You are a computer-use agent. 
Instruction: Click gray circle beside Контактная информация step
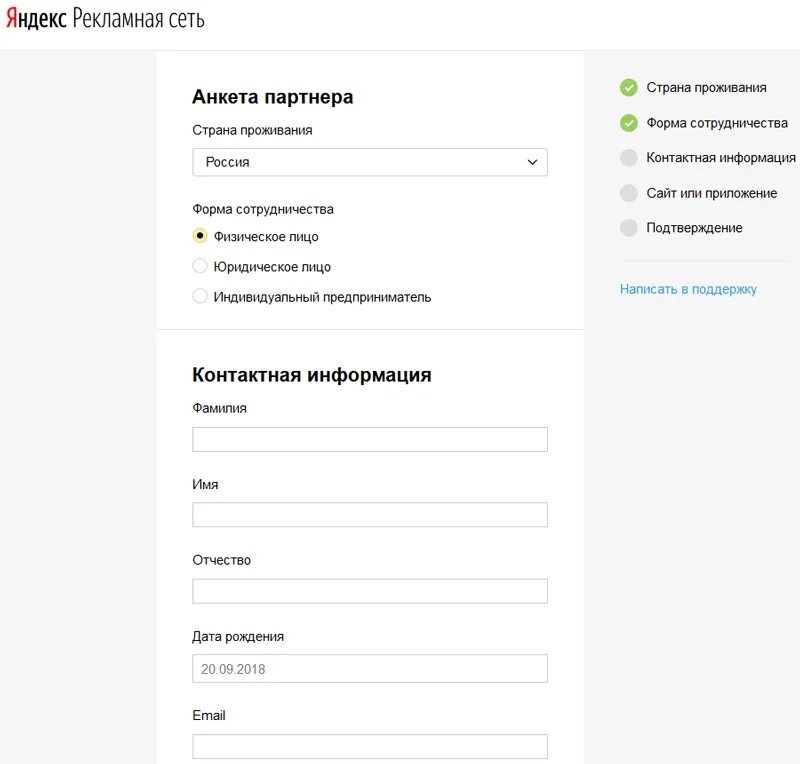[x=628, y=158]
